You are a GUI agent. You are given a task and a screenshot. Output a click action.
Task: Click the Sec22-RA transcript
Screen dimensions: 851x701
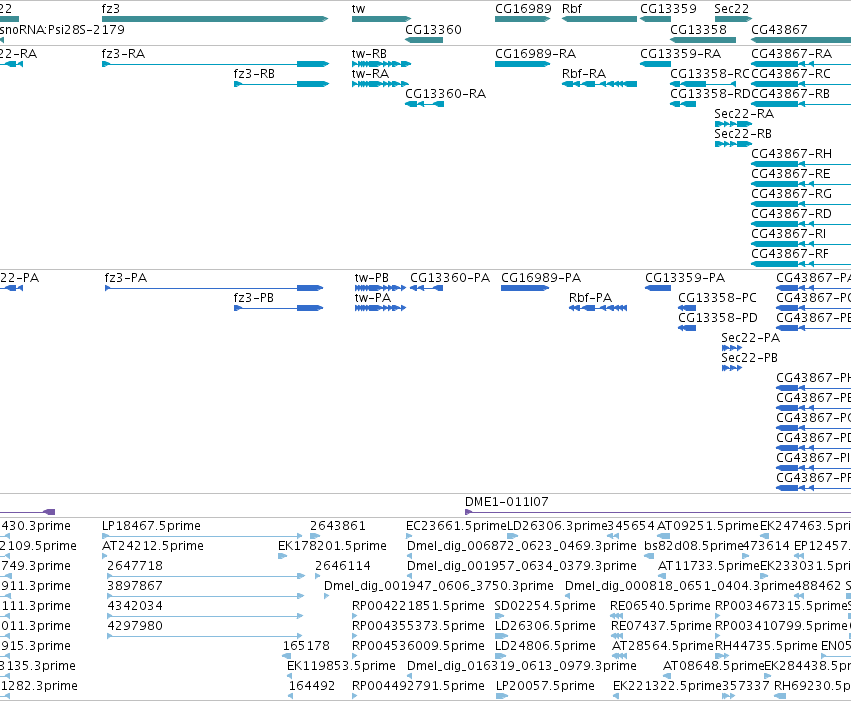(733, 124)
